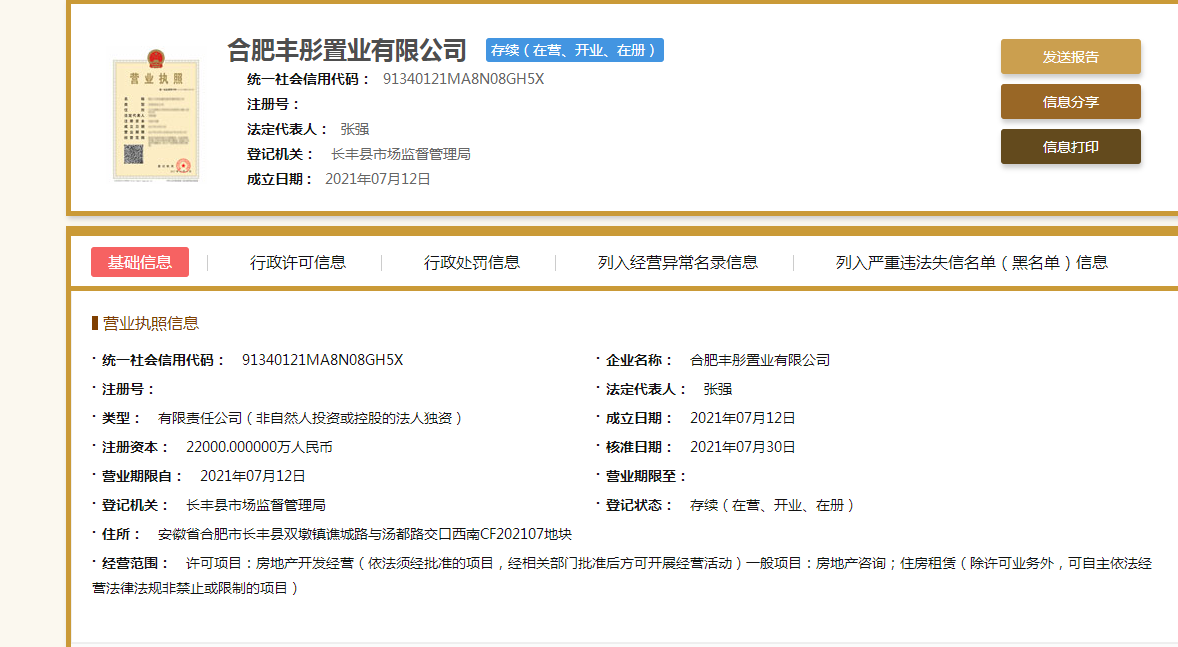Click the 住所 address text
The height and width of the screenshot is (647, 1178).
364,534
